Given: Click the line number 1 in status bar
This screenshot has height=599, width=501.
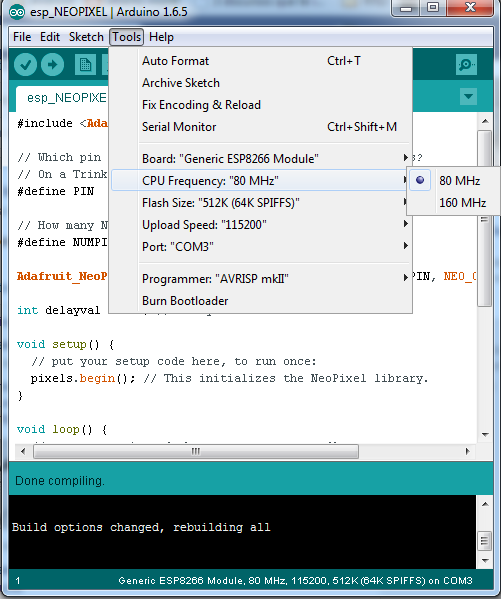Looking at the screenshot, I should click(x=18, y=581).
